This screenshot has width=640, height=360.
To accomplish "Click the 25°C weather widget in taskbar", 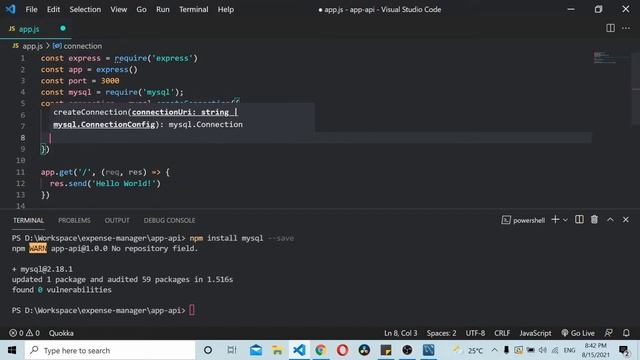I will pyautogui.click(x=468, y=350).
